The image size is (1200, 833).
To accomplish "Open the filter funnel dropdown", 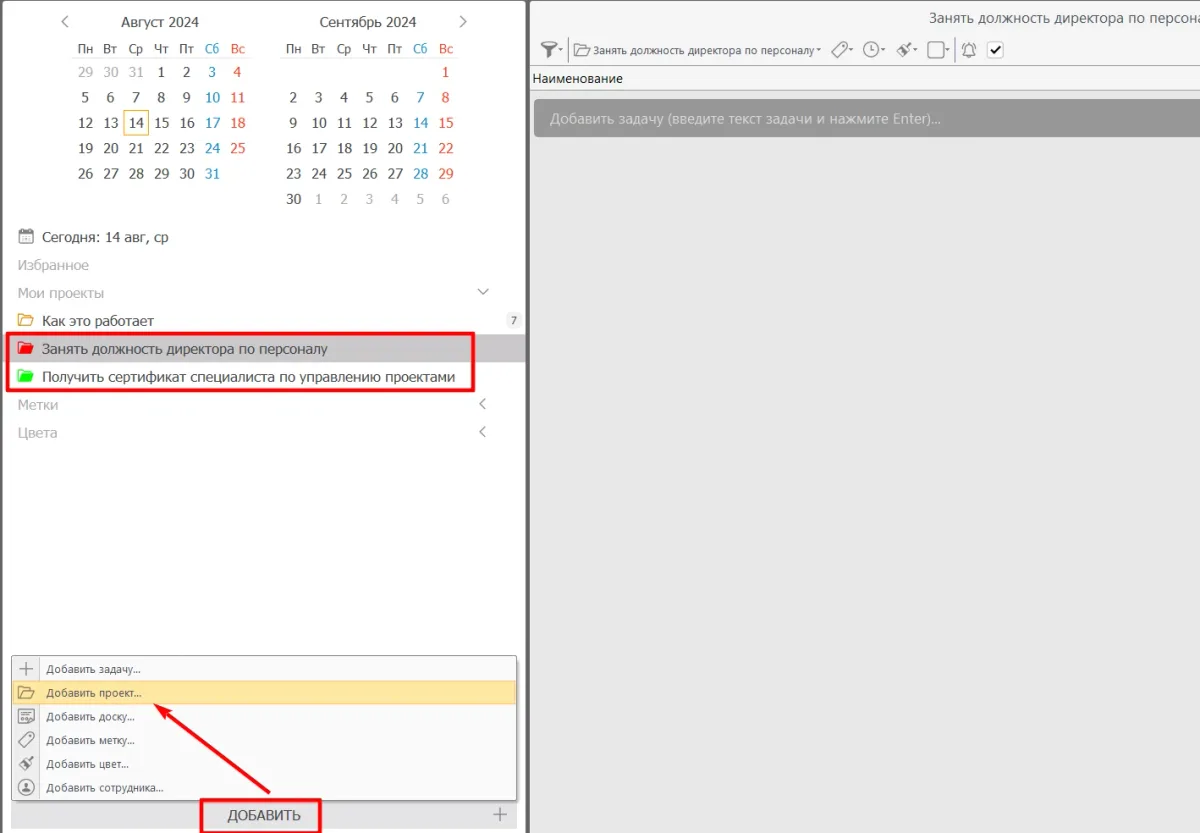I will [551, 49].
